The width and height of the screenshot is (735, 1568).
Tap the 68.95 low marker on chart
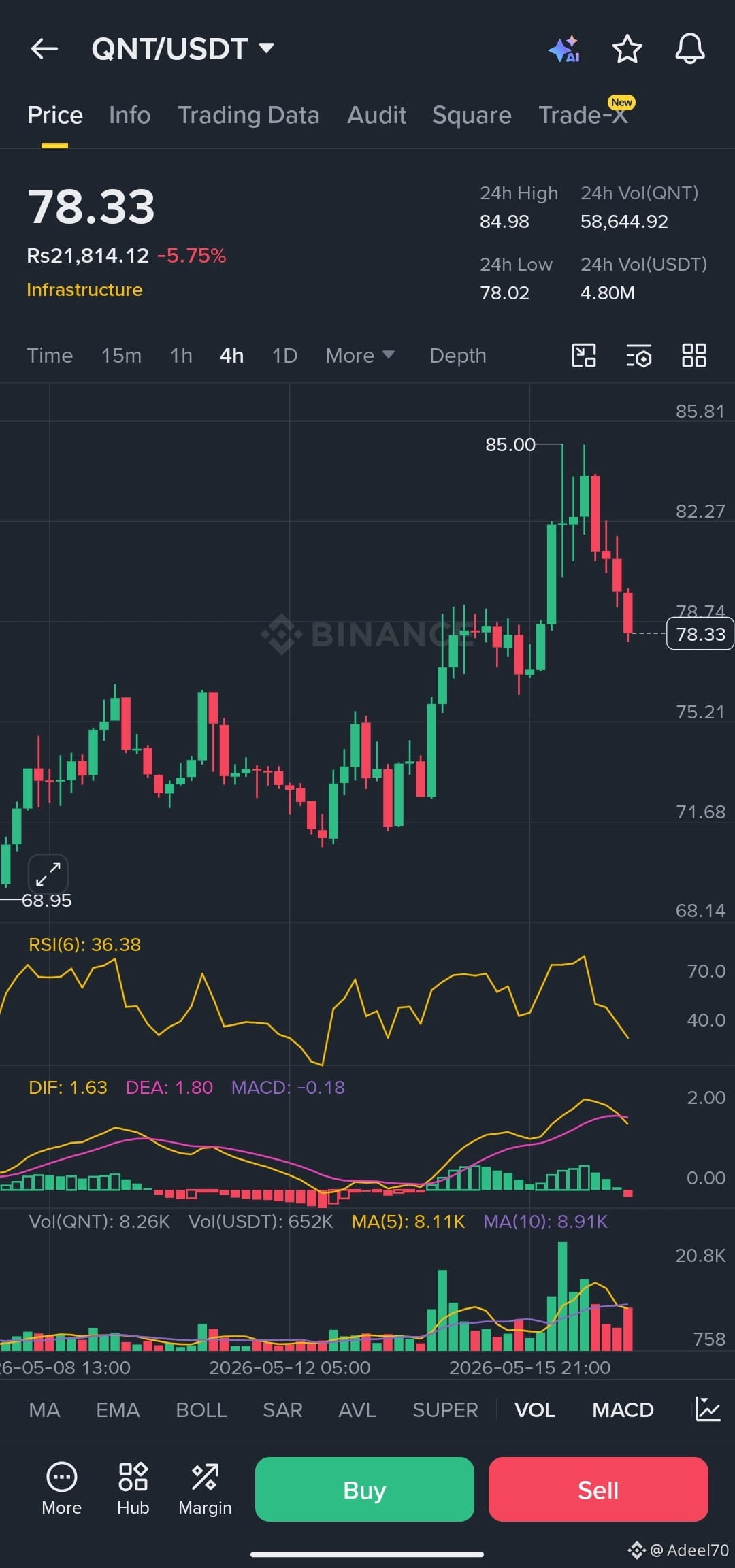click(46, 900)
